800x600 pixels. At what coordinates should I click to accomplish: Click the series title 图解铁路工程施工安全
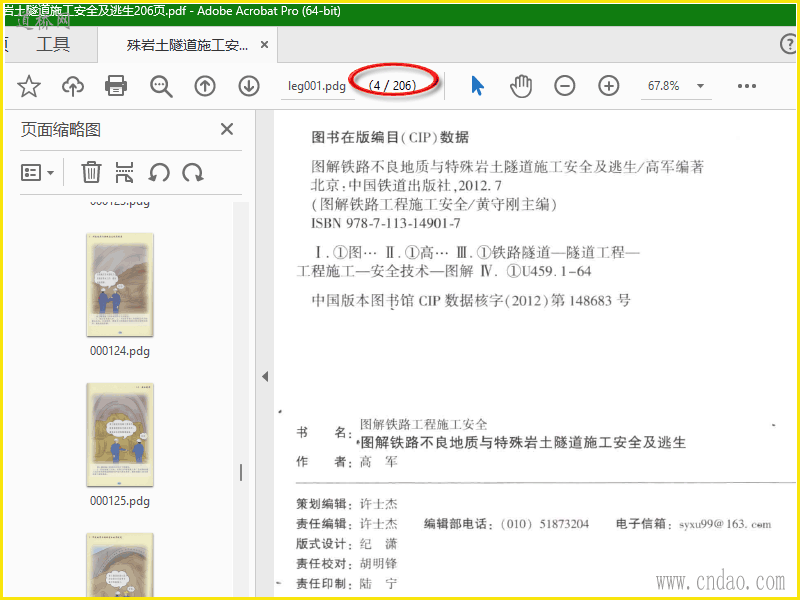(423, 424)
